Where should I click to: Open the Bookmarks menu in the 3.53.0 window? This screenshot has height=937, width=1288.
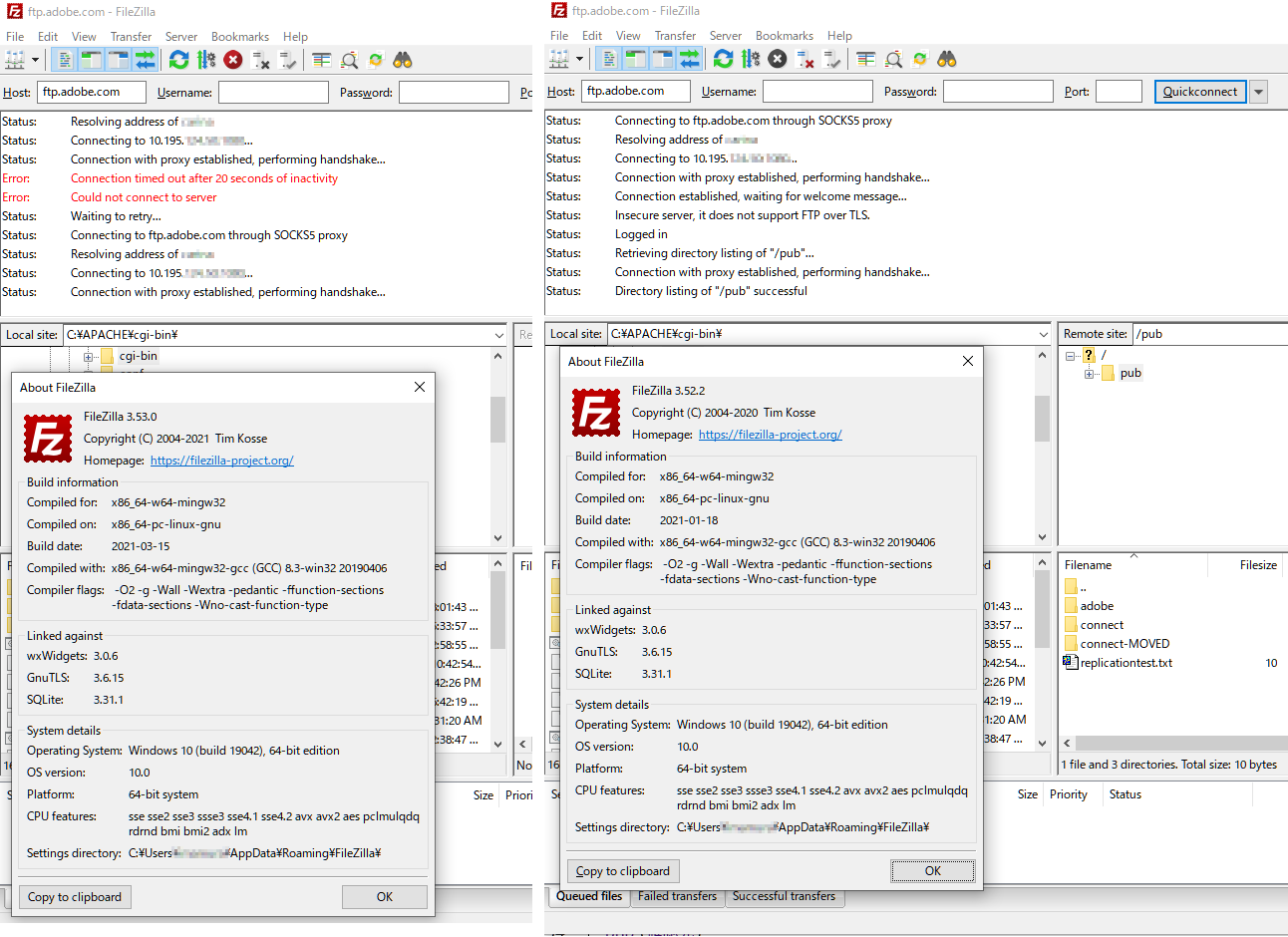(x=240, y=37)
